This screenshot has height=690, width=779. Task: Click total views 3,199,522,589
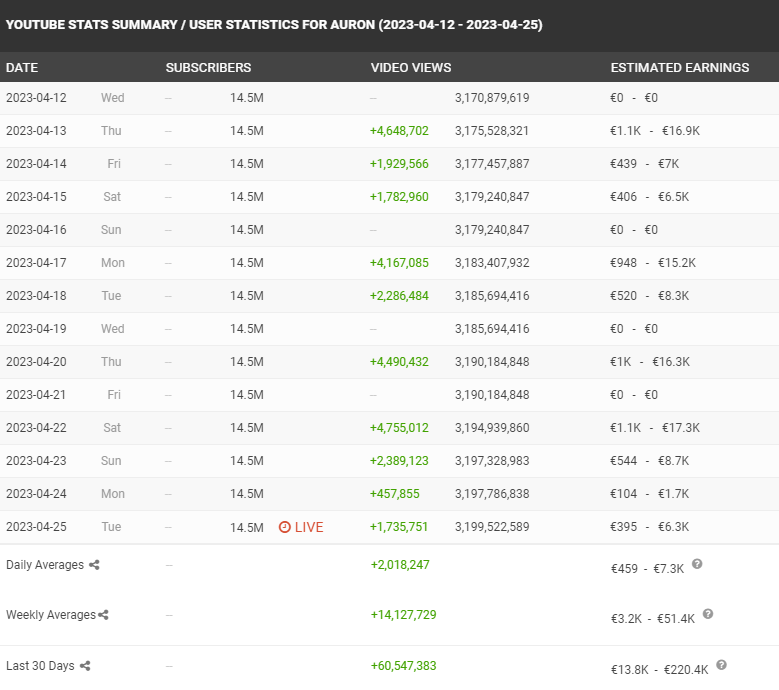[x=492, y=527]
